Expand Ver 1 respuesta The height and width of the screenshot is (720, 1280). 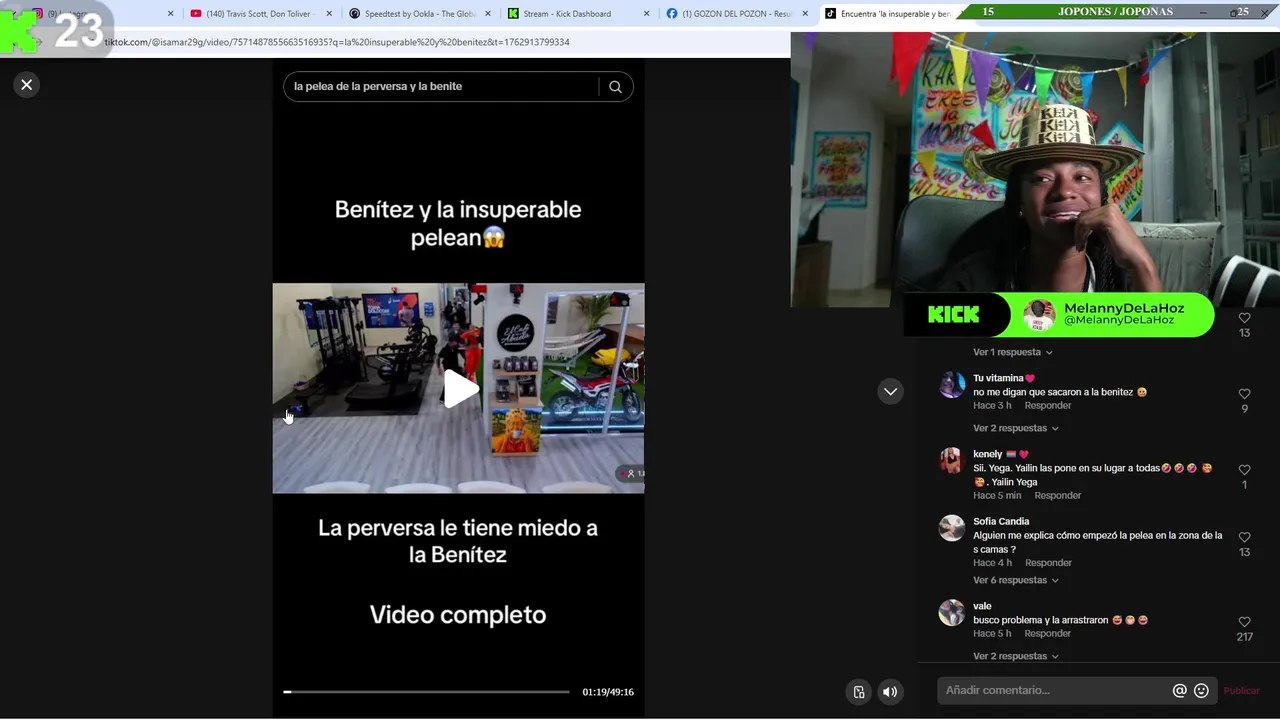click(1013, 352)
